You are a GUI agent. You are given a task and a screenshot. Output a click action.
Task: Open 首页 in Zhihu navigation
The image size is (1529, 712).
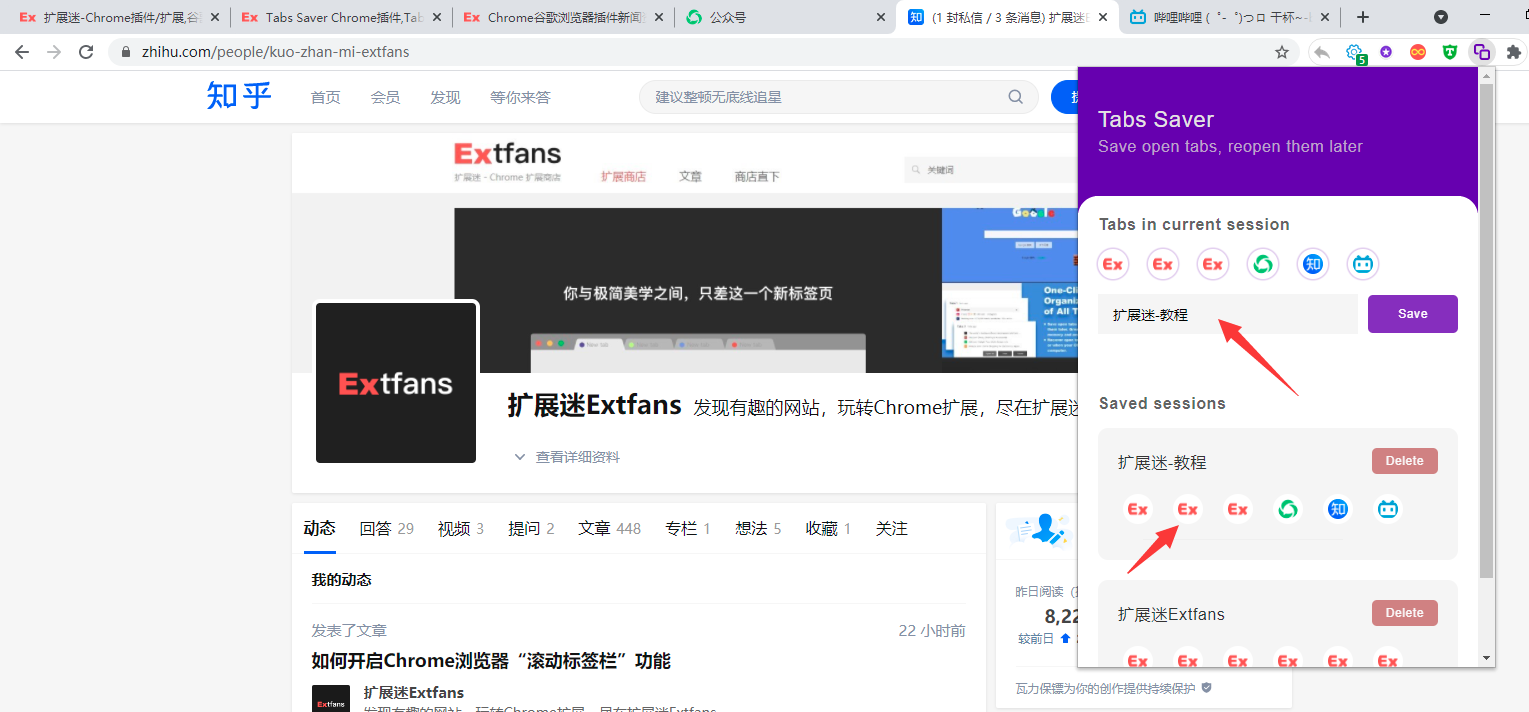pyautogui.click(x=325, y=97)
